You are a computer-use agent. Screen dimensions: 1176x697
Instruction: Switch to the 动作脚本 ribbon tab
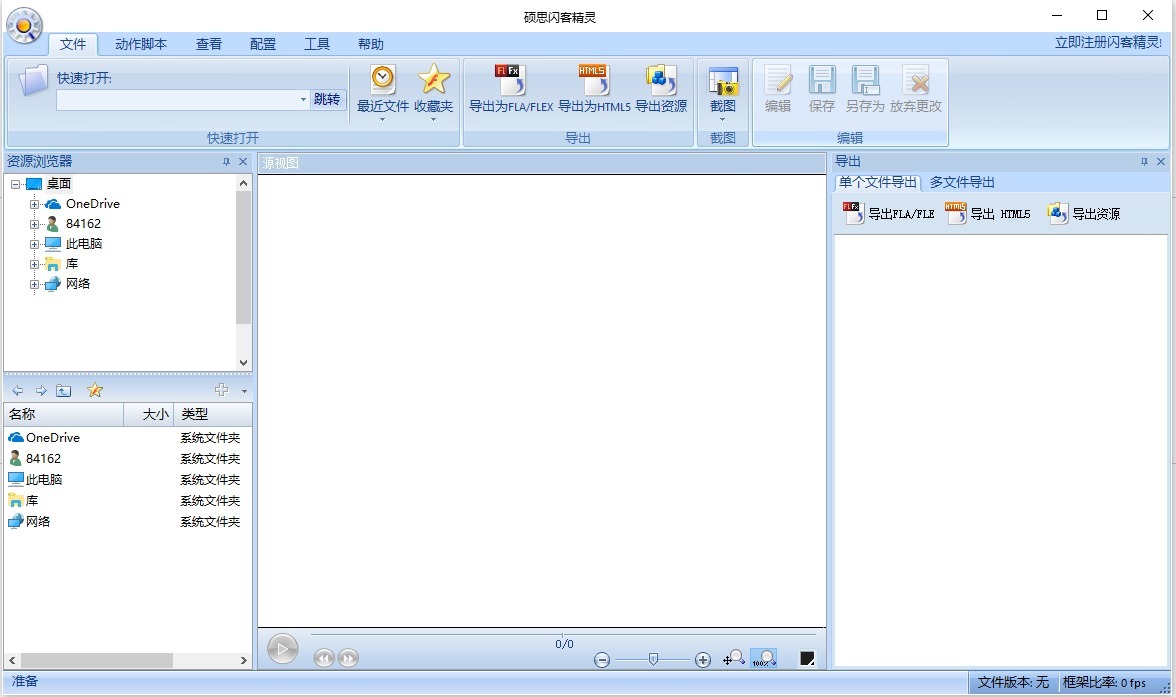click(x=140, y=43)
